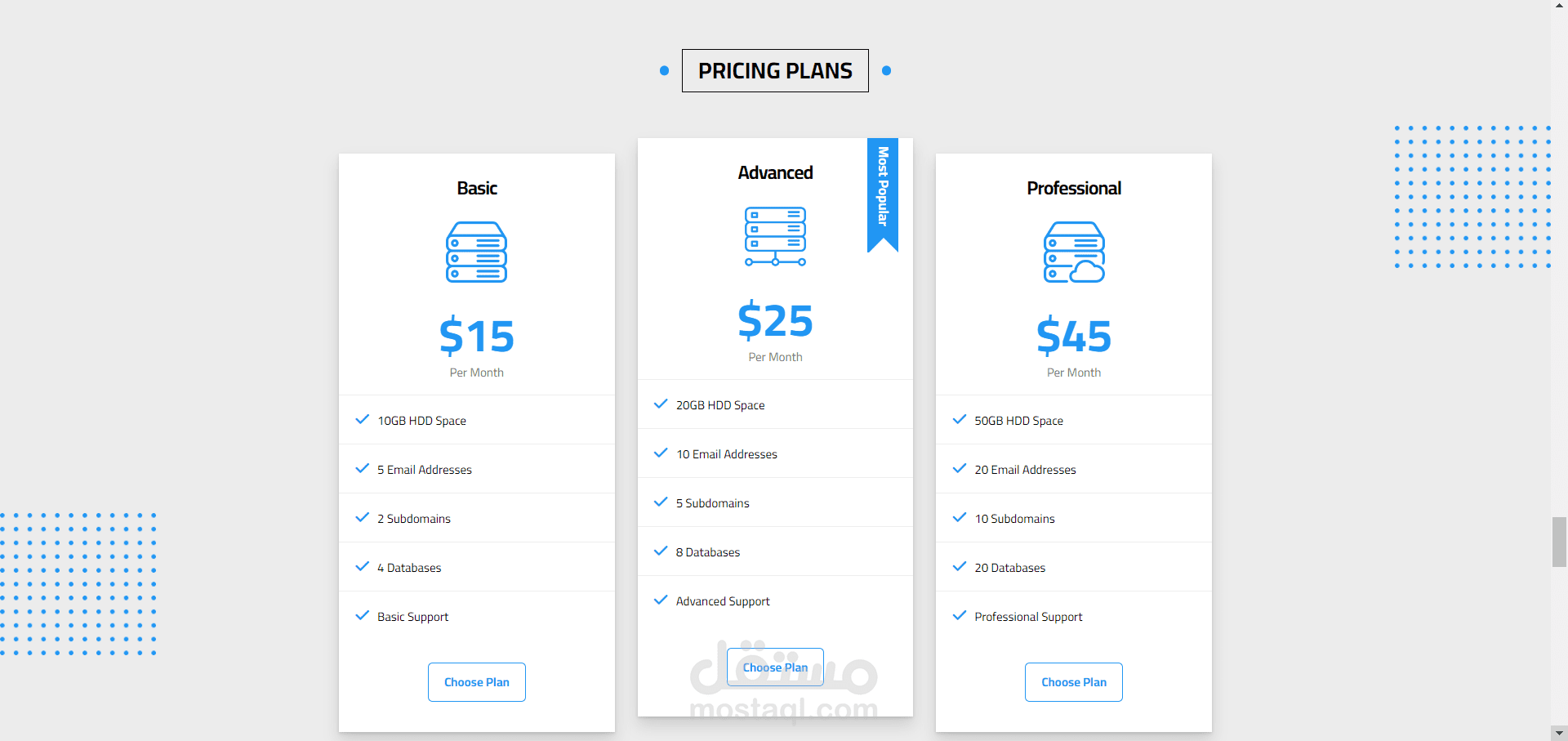This screenshot has height=741, width=1568.
Task: Choose the Professional plan button
Action: click(x=1074, y=682)
